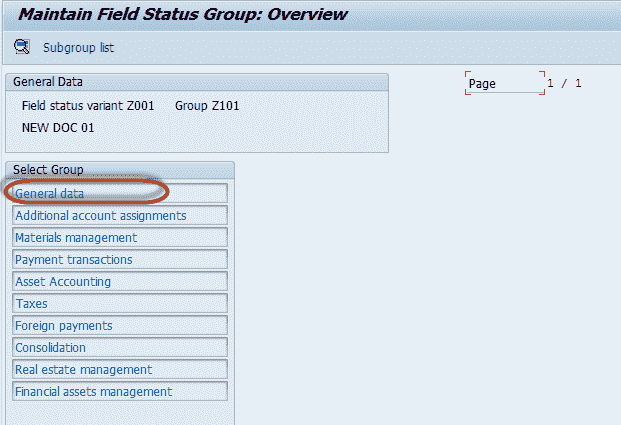Click the 'Select Group' panel header
The height and width of the screenshot is (425, 621).
(120, 170)
